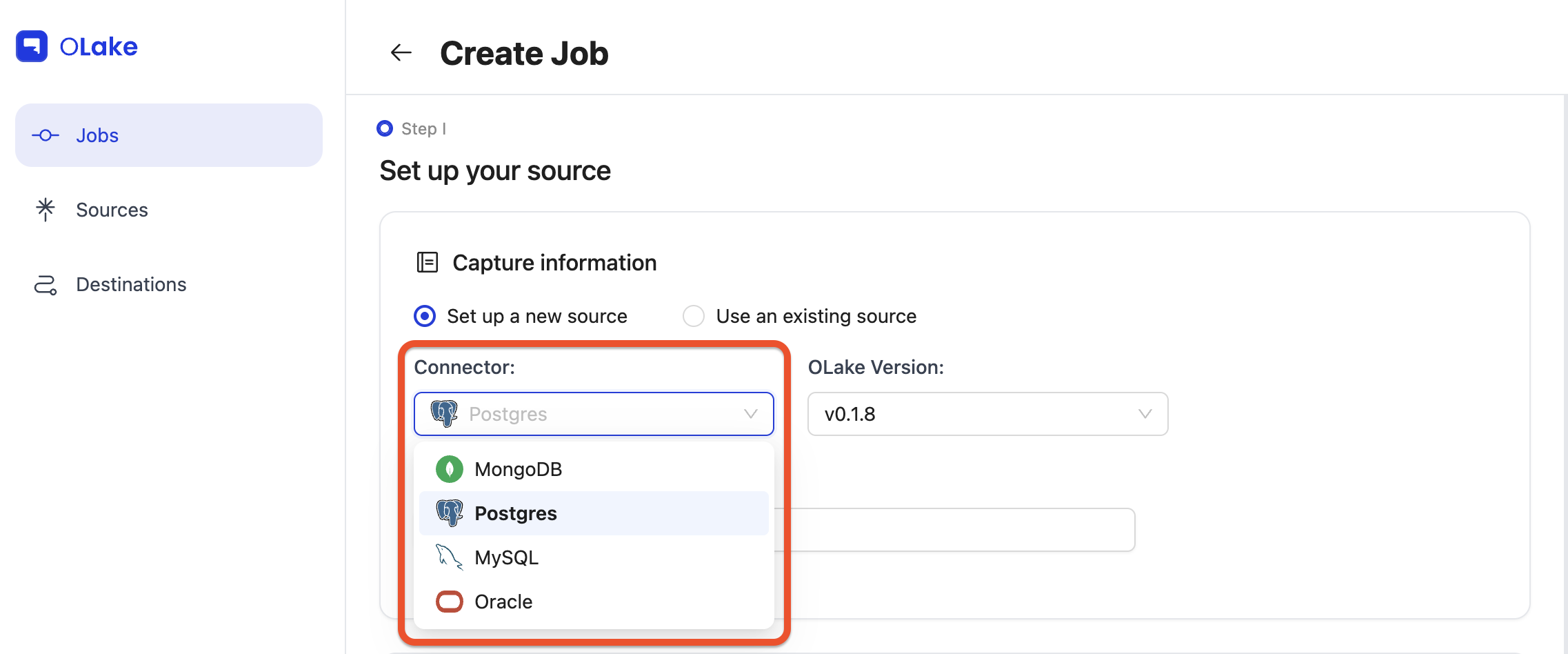Click the Sources asterisk icon
Screen dimensions: 1568x654
click(x=46, y=210)
